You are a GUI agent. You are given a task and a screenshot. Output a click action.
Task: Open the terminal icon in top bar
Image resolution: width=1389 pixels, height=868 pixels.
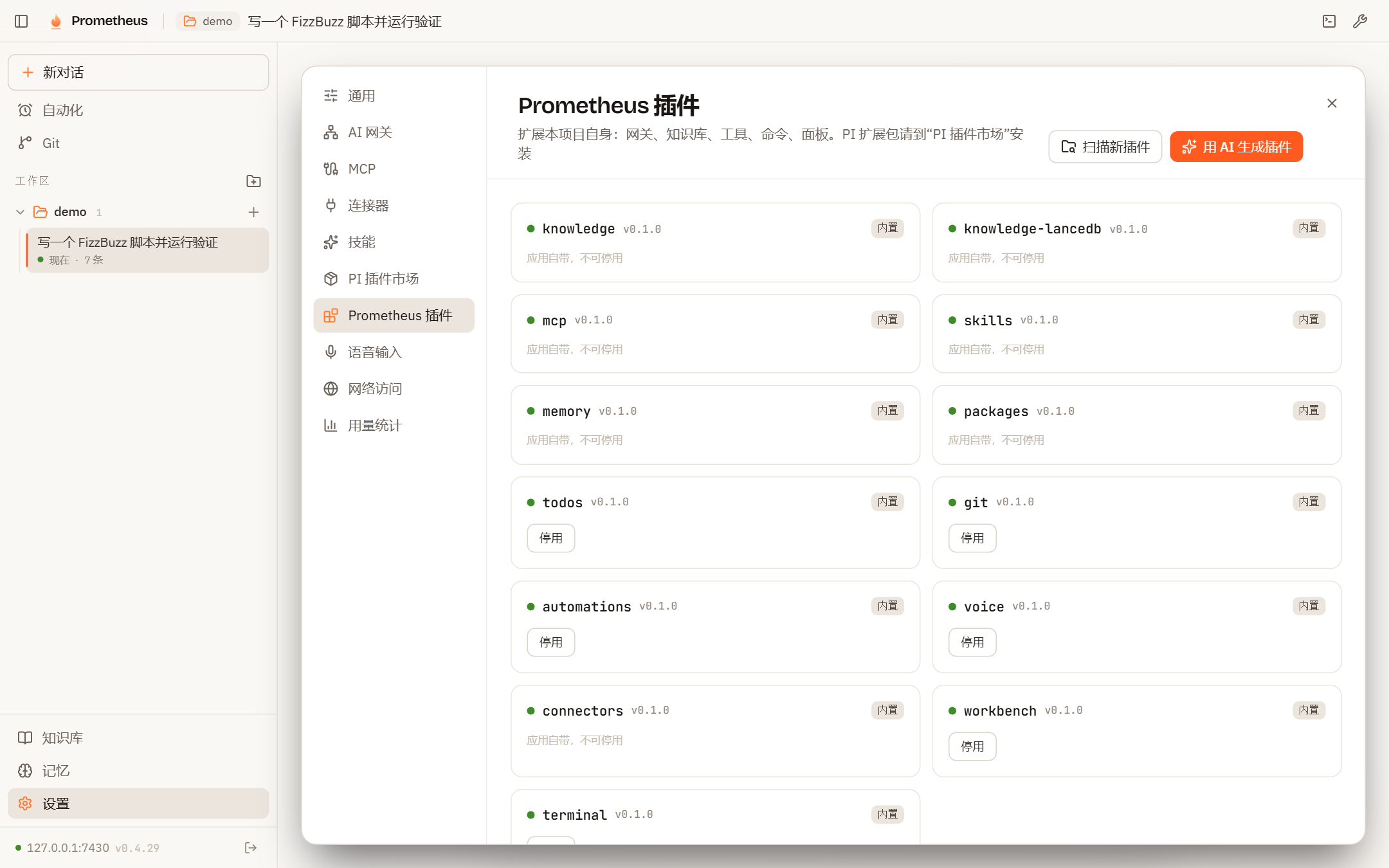[1329, 21]
